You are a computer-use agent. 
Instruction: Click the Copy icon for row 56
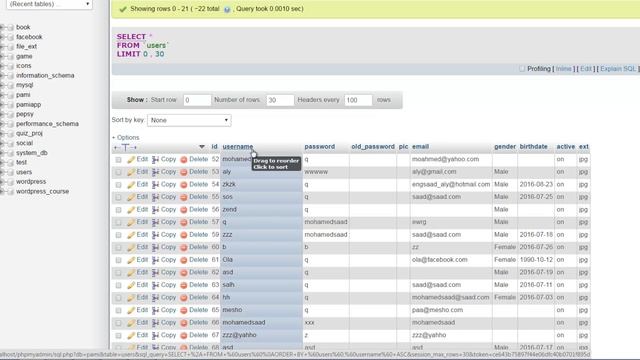click(156, 210)
